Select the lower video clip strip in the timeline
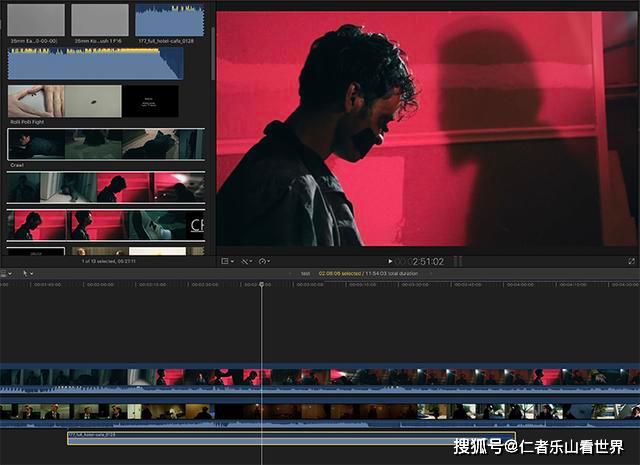This screenshot has height=465, width=640. 320,415
